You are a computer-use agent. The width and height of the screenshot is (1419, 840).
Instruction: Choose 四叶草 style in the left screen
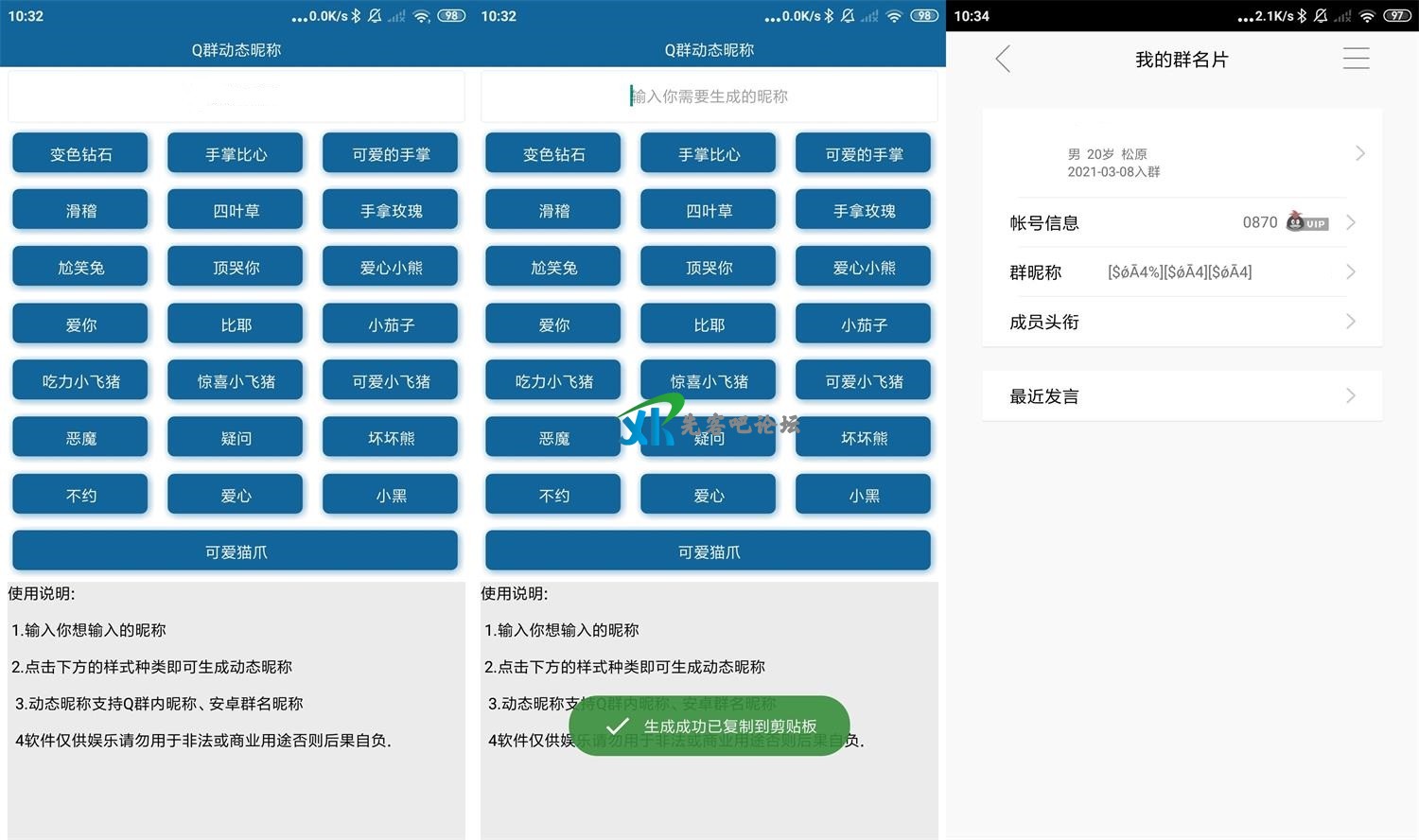pyautogui.click(x=236, y=211)
